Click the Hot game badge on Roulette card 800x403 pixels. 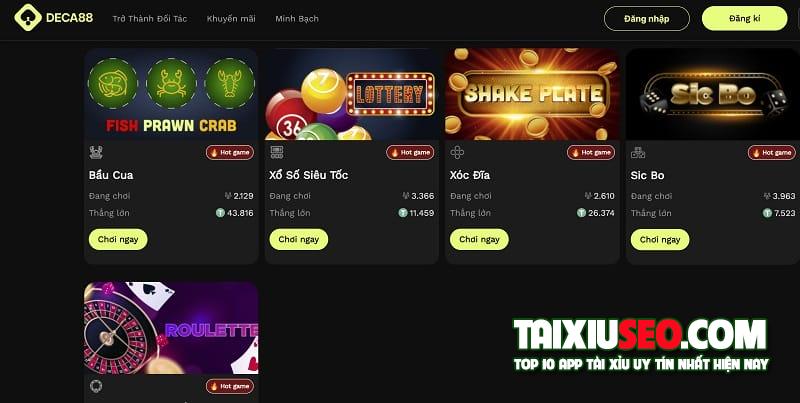coord(230,386)
